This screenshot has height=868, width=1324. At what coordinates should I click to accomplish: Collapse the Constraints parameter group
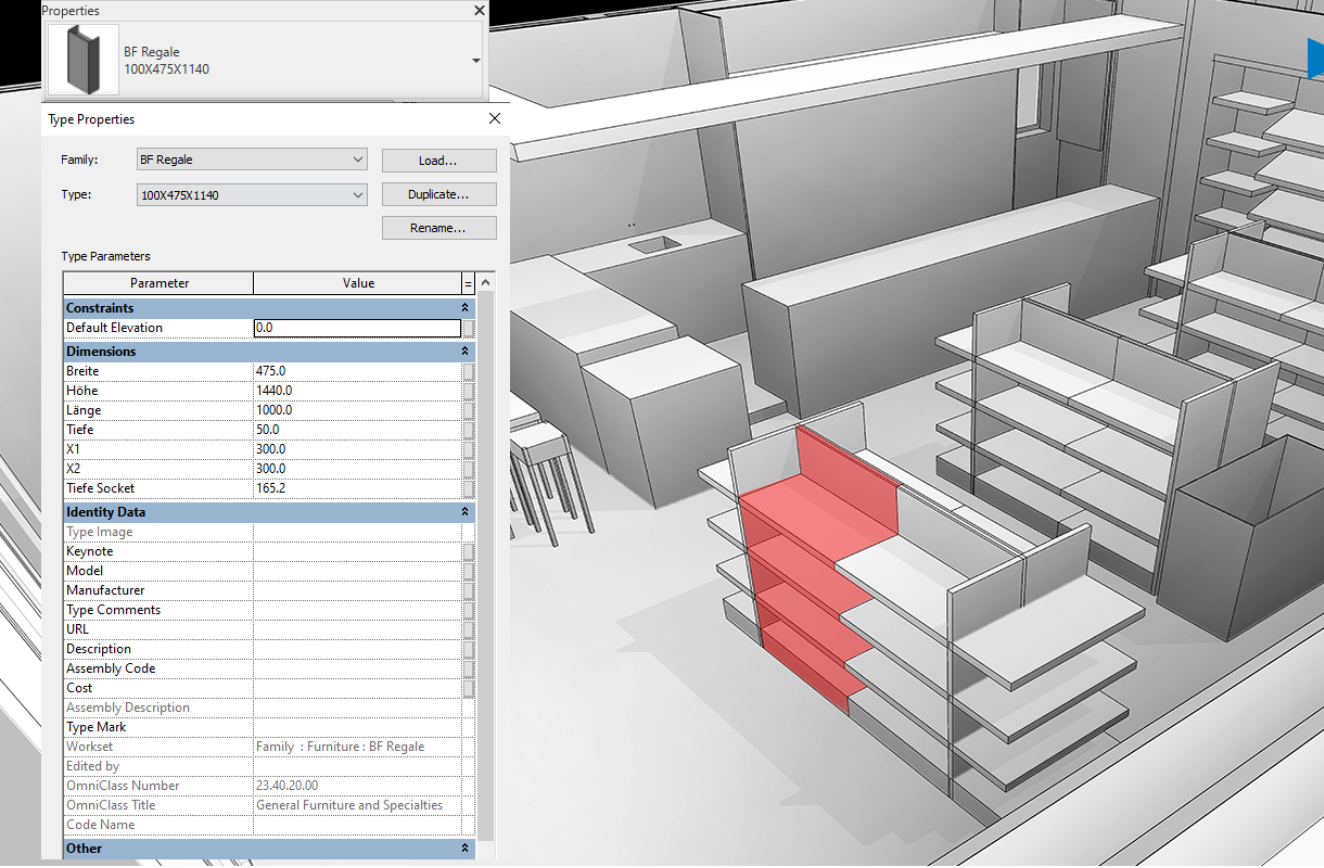464,308
